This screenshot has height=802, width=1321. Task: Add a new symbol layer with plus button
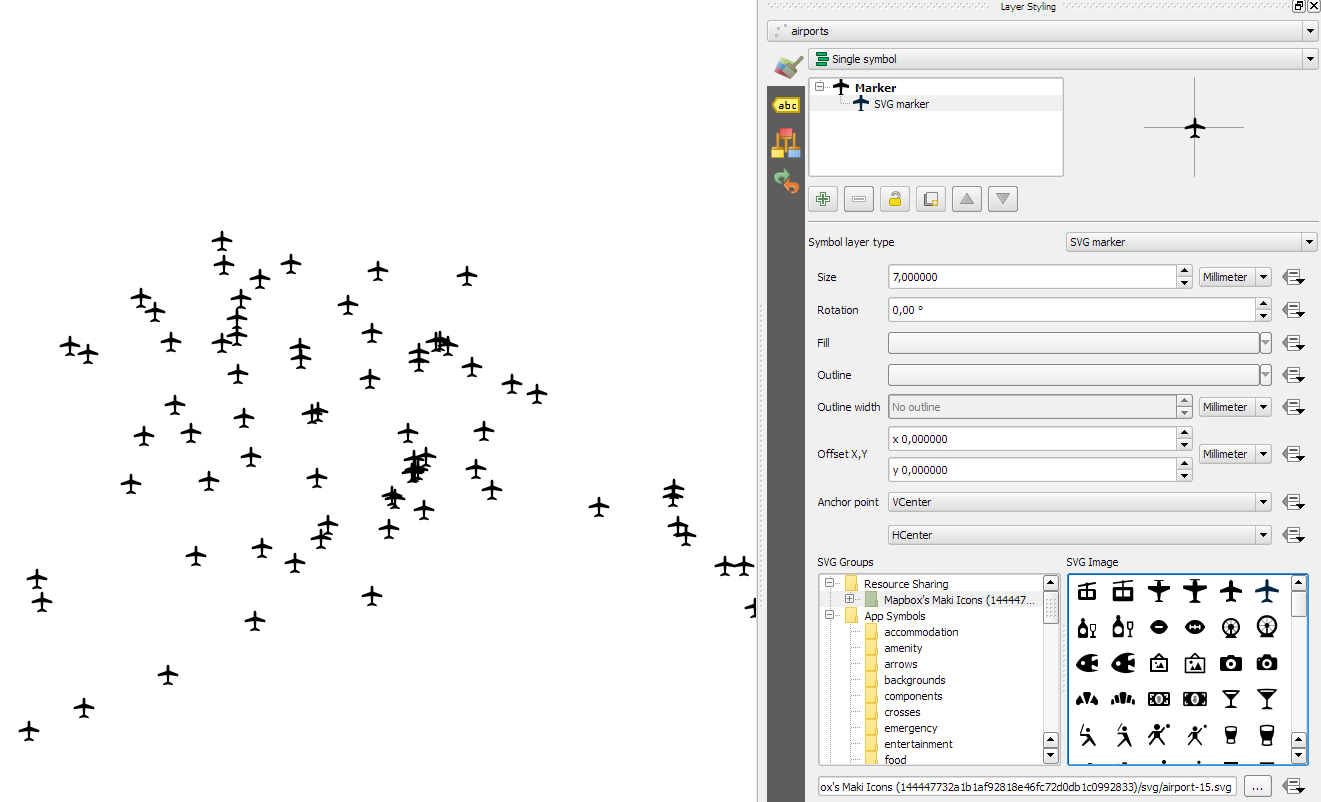coord(822,198)
